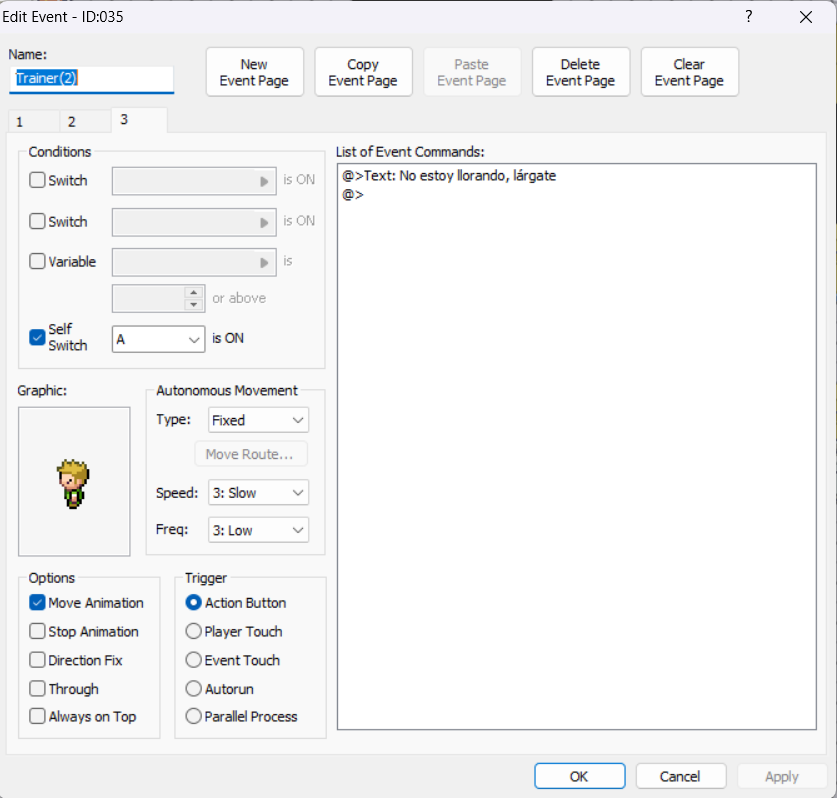Enable the first Switch condition checkbox

point(38,181)
